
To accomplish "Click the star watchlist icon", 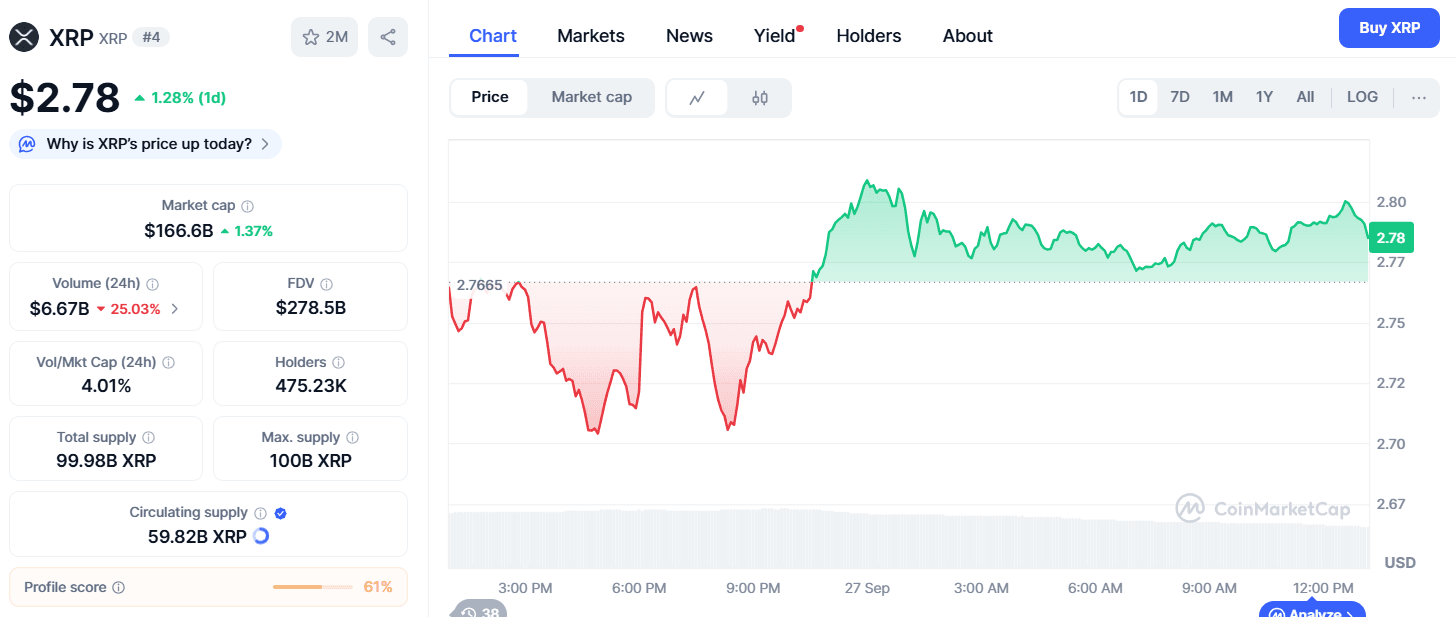I will (x=311, y=37).
